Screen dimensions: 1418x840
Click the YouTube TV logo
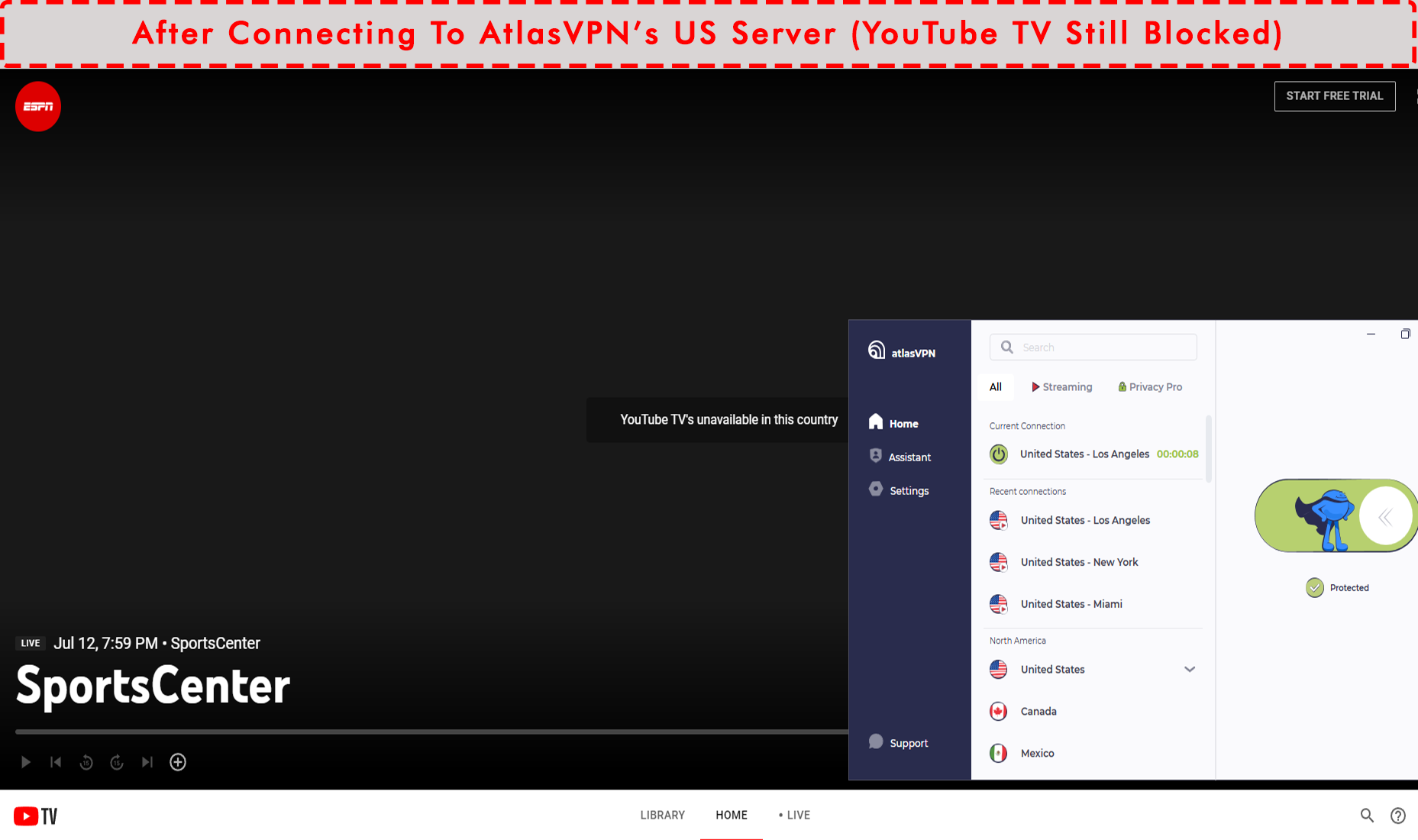coord(34,816)
